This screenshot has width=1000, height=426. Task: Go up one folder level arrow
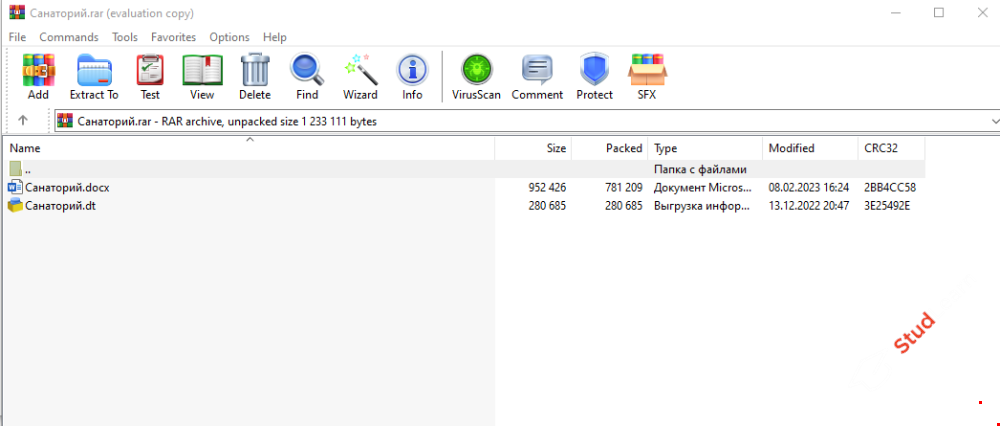(23, 121)
